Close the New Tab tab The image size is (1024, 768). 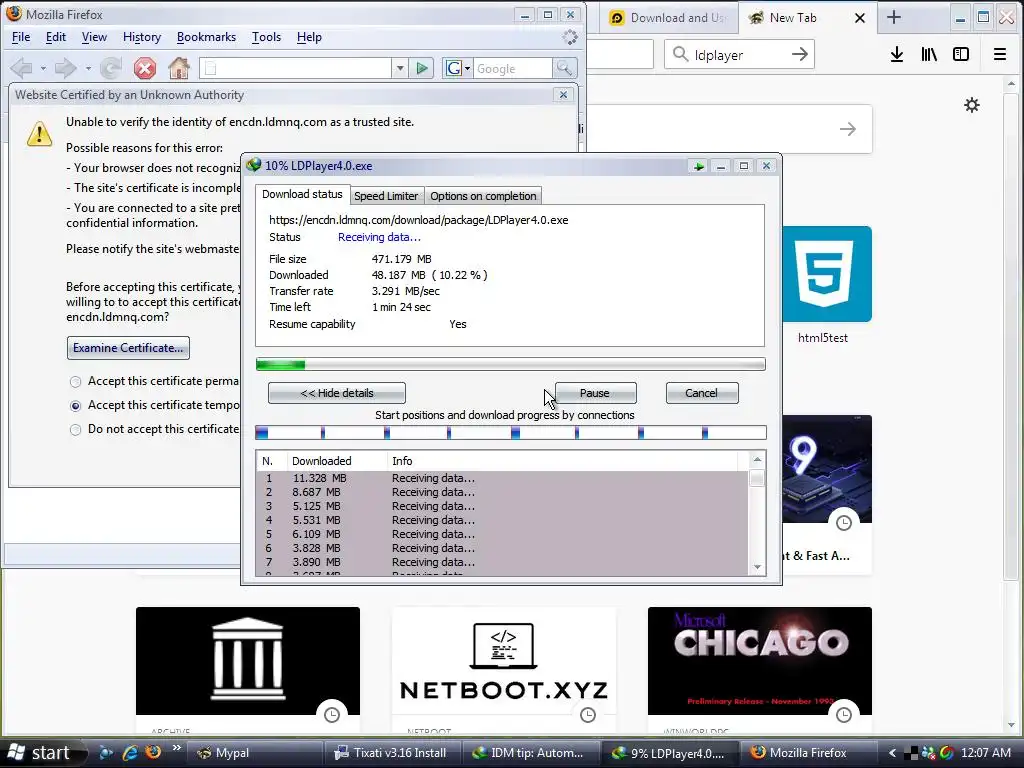point(860,18)
